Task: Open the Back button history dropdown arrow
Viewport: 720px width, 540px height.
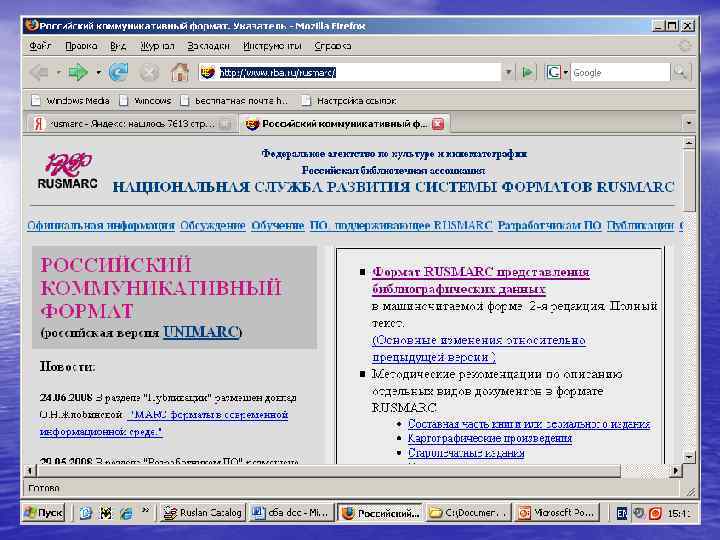Action: (58, 73)
